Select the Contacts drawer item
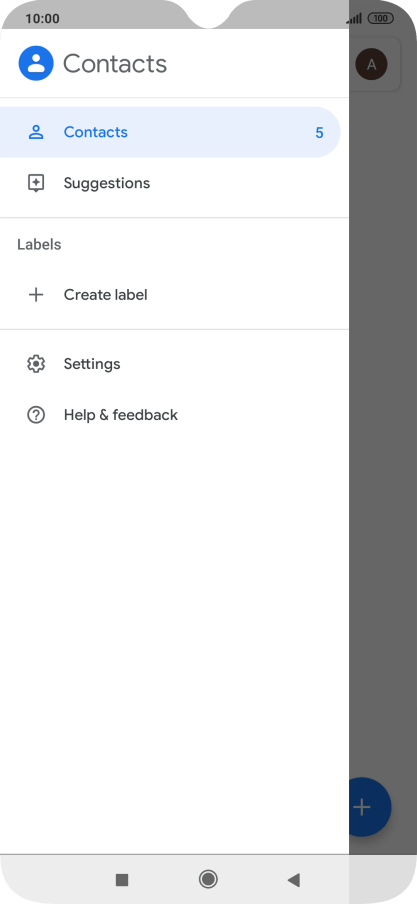Viewport: 417px width, 904px height. 170,132
